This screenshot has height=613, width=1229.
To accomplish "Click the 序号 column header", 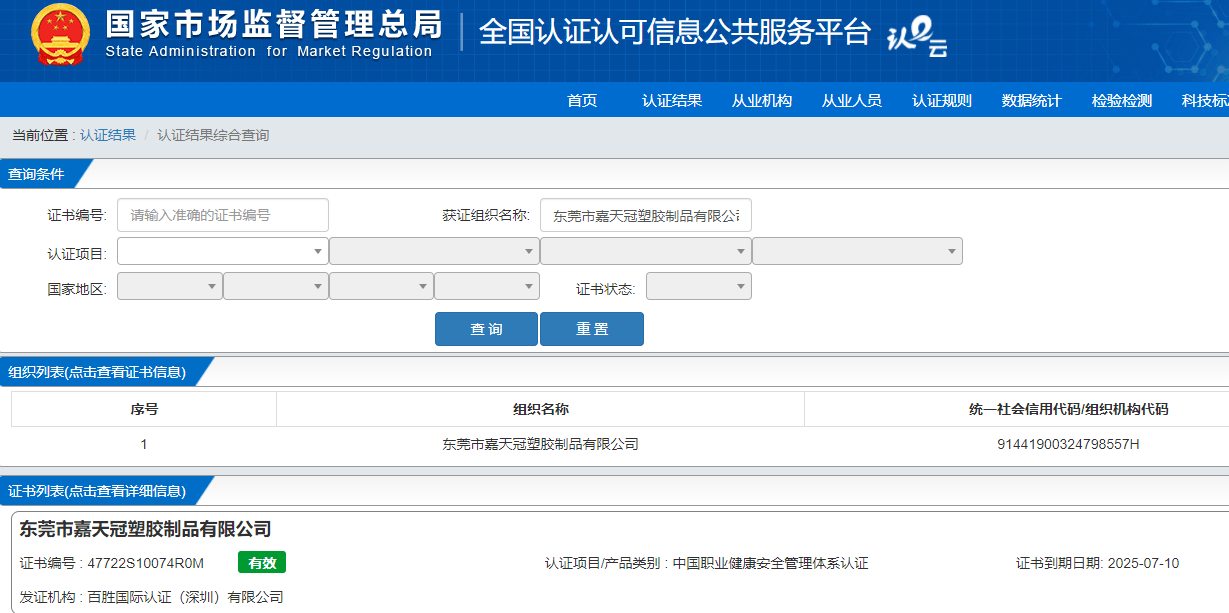I will pos(144,409).
